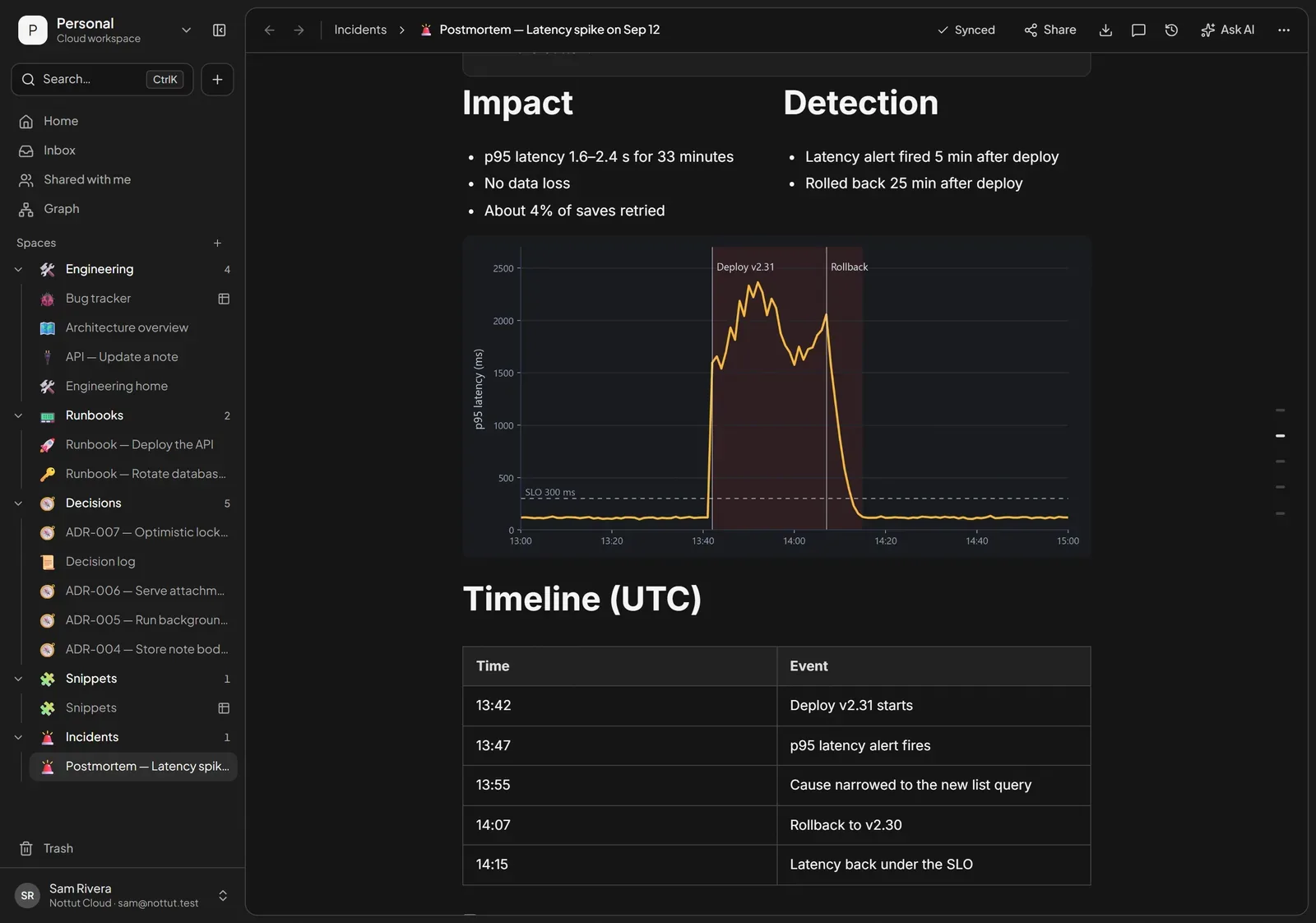Open Ask AI
This screenshot has width=1316, height=923.
(1227, 30)
